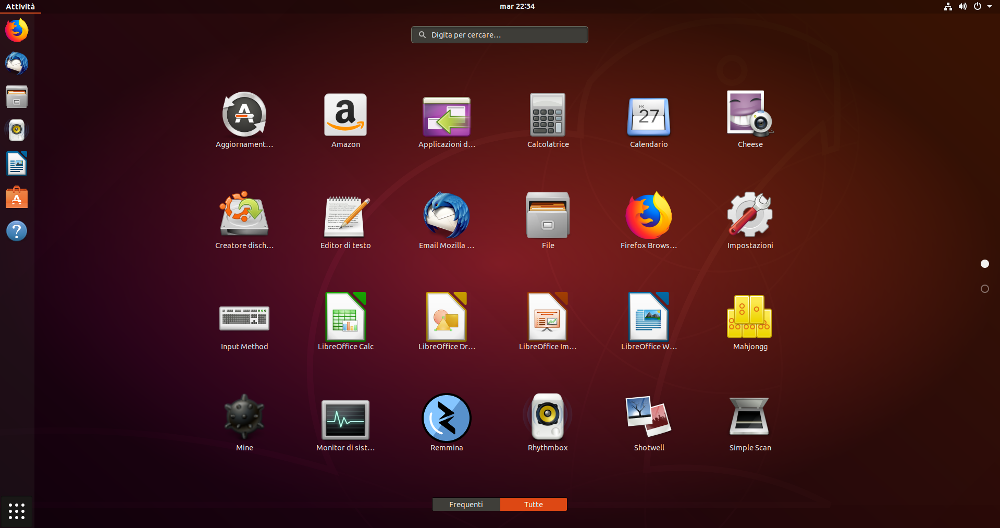The image size is (1000, 528).
Task: Launch LibreOffice Calc
Action: 345,316
